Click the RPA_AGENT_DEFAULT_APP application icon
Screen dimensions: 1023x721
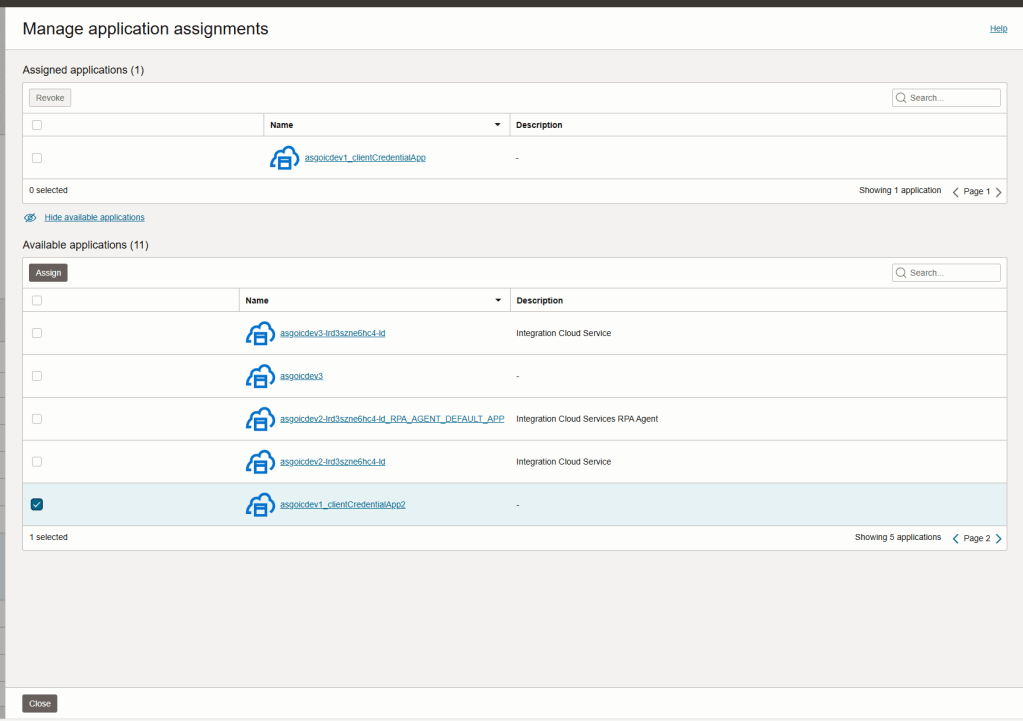click(x=260, y=419)
